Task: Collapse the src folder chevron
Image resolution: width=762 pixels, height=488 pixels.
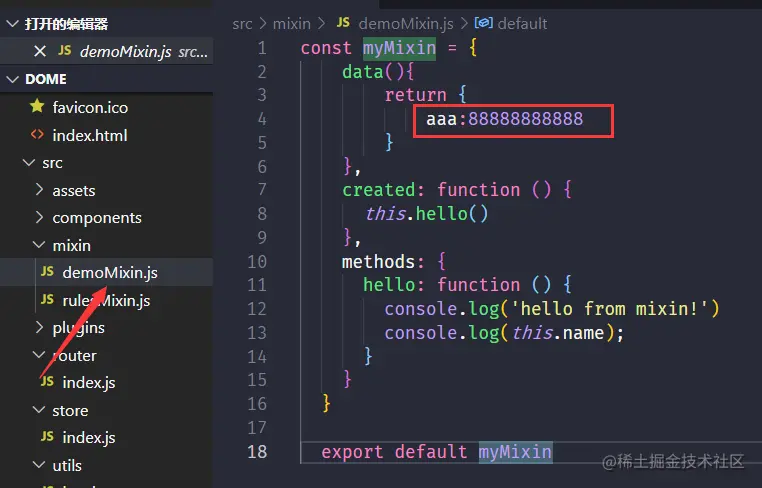Action: (29, 162)
